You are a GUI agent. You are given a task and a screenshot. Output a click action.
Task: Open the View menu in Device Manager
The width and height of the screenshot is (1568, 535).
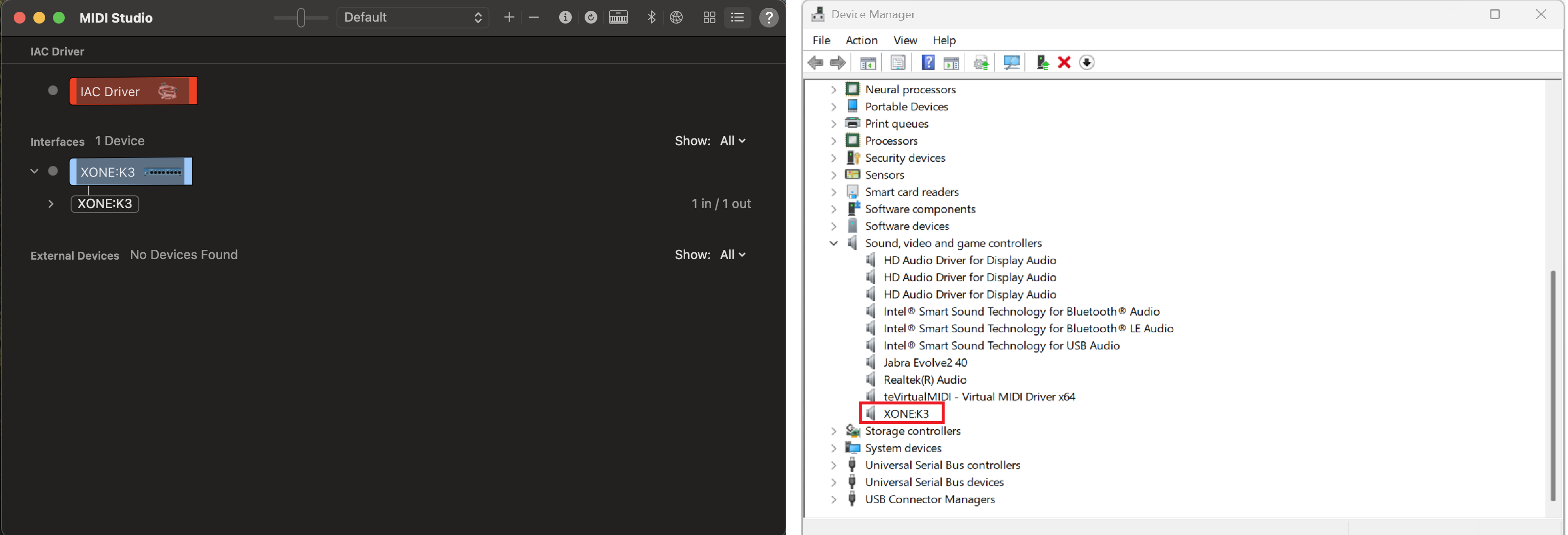(905, 40)
